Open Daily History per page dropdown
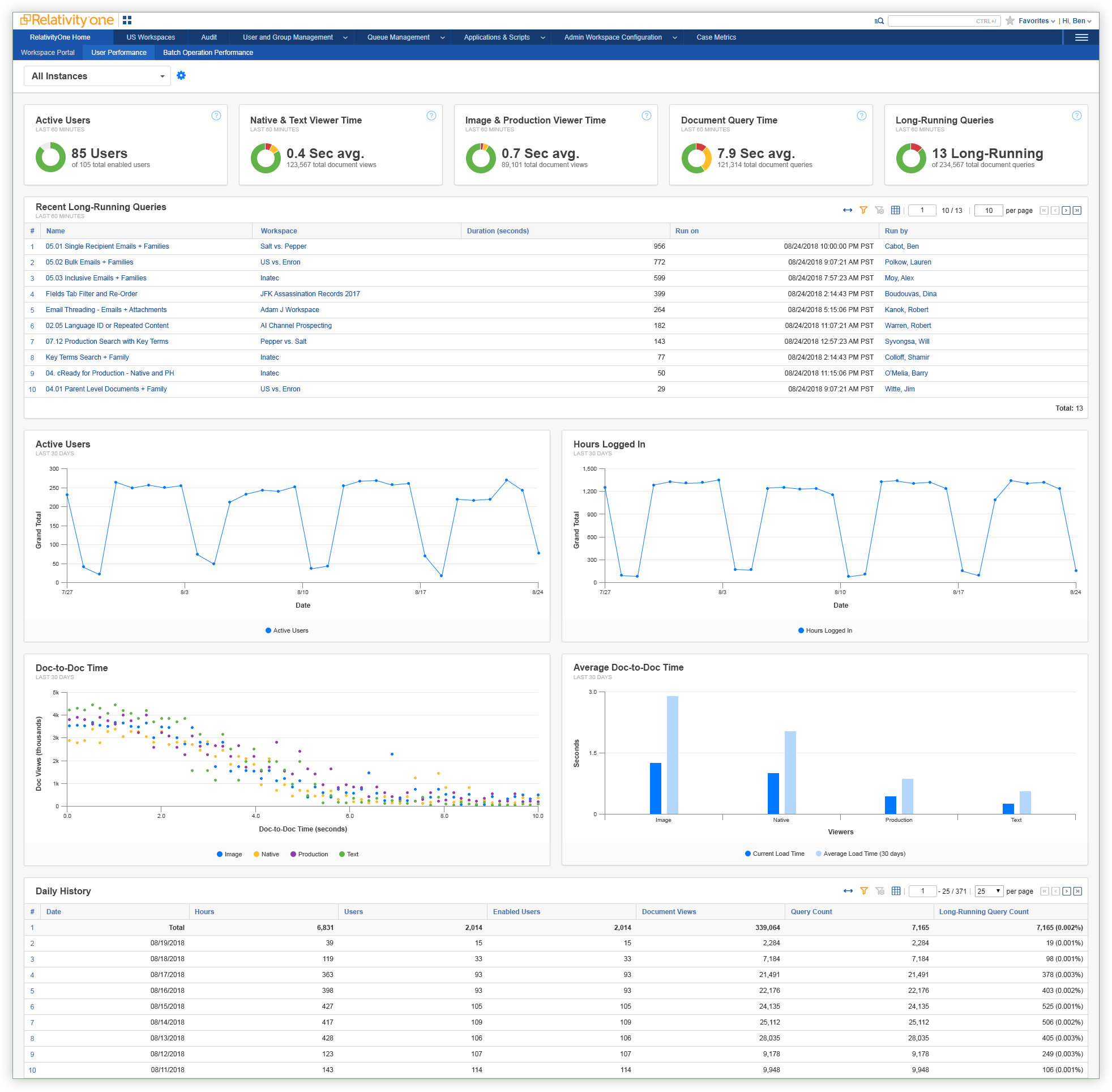This screenshot has height=1092, width=1112. (989, 891)
